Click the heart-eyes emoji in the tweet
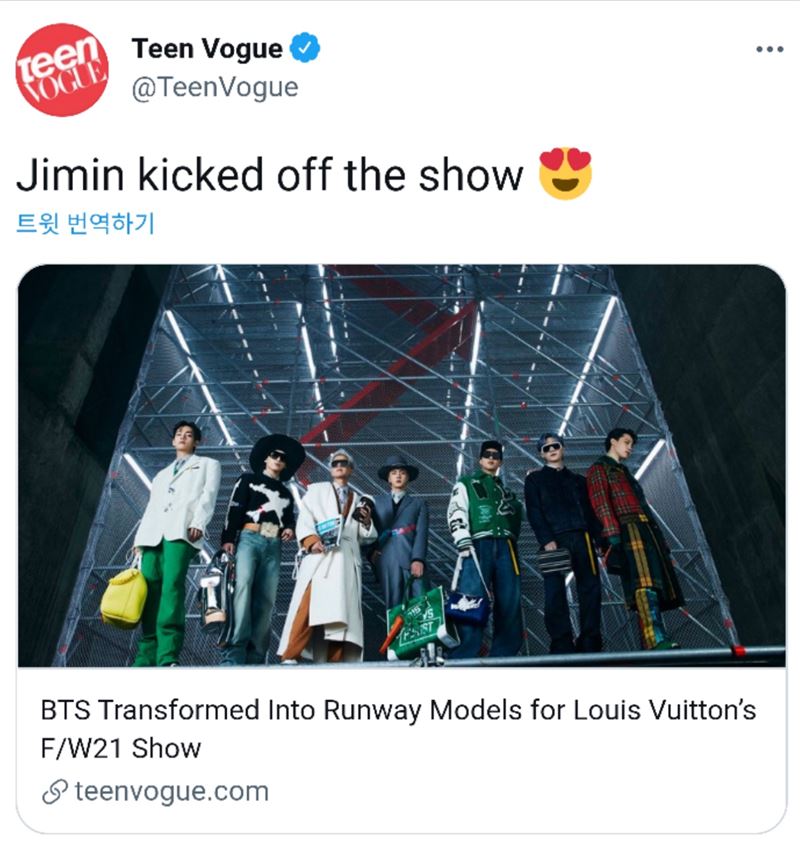This screenshot has width=800, height=848. coord(566,174)
